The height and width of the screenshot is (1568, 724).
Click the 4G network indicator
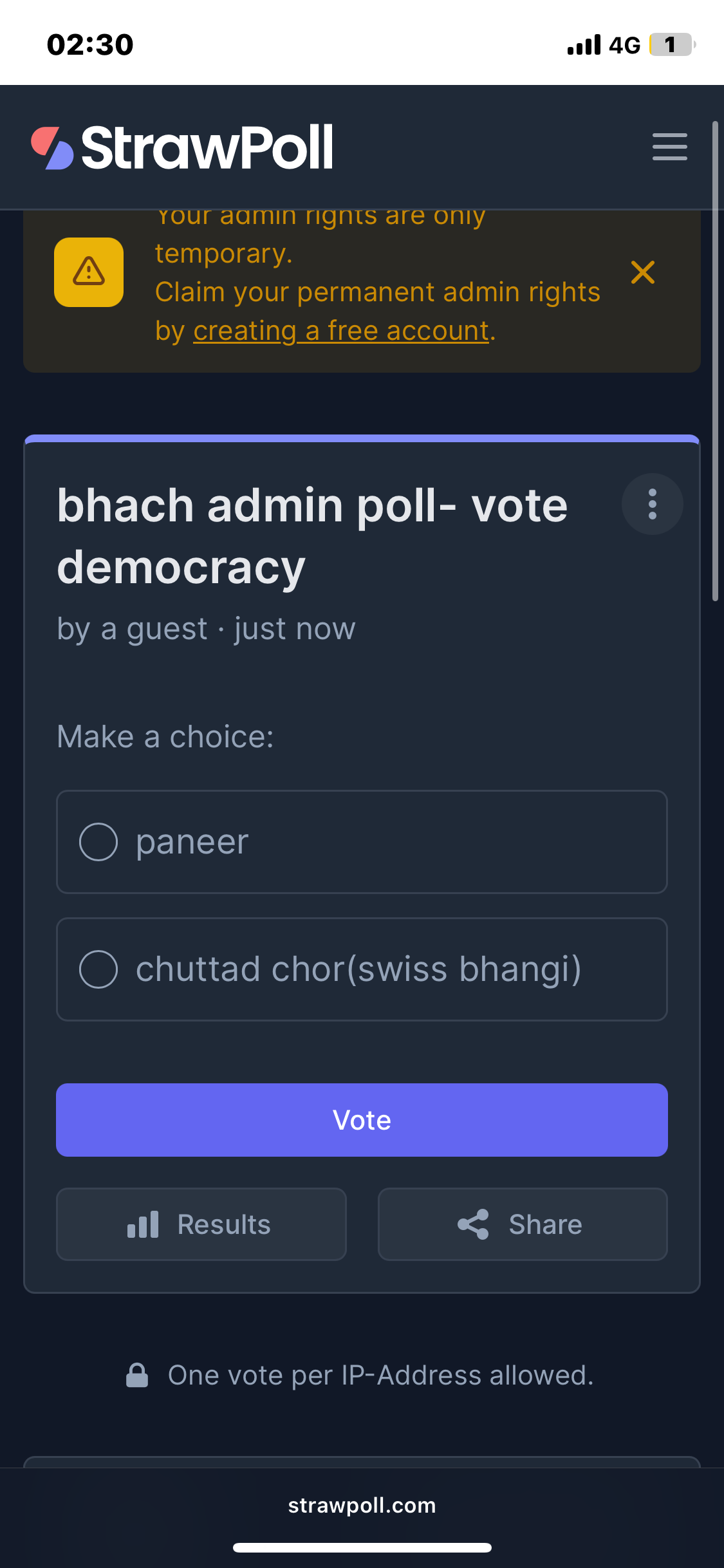point(624,45)
